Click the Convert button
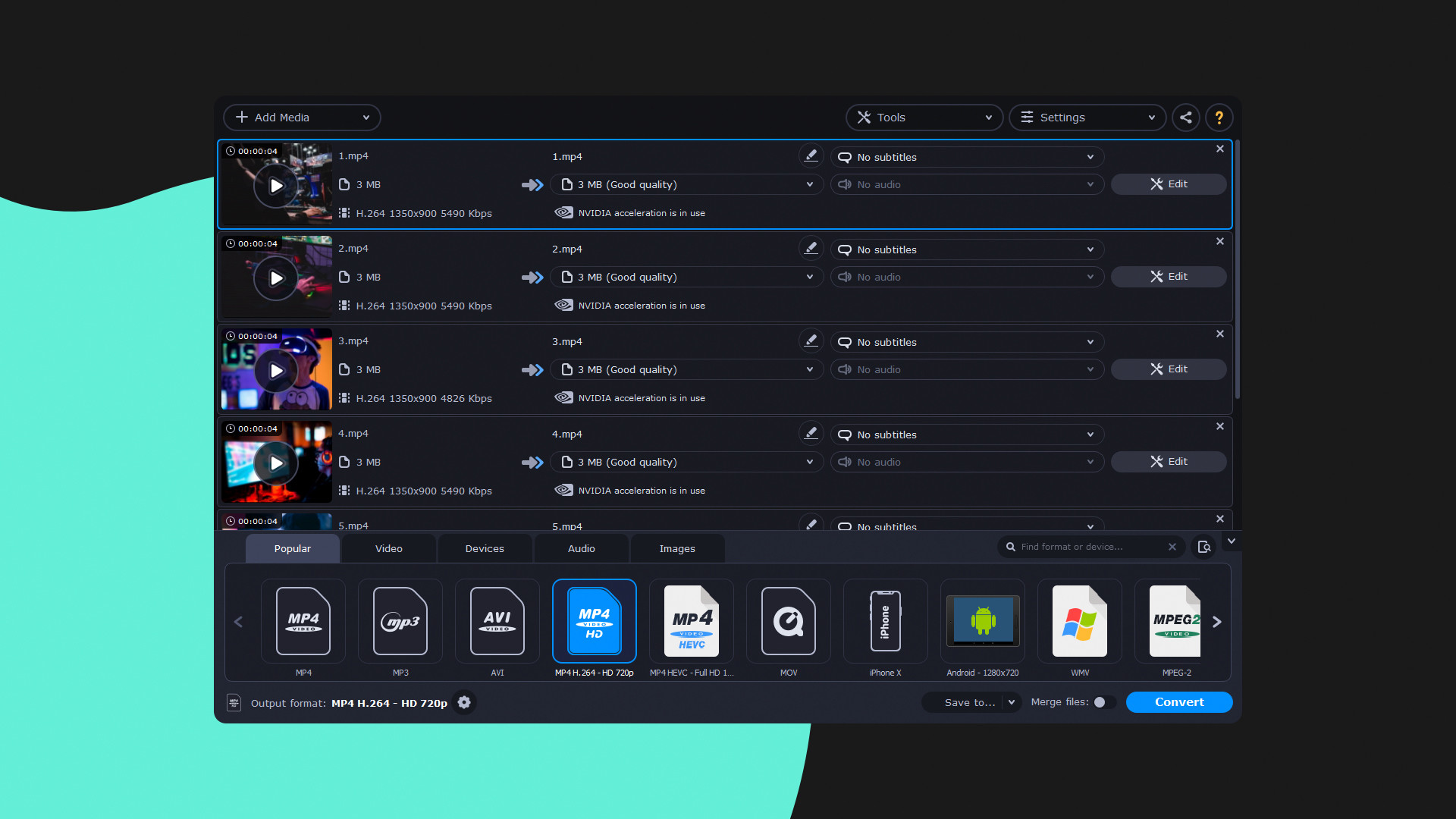1456x819 pixels. click(1178, 702)
